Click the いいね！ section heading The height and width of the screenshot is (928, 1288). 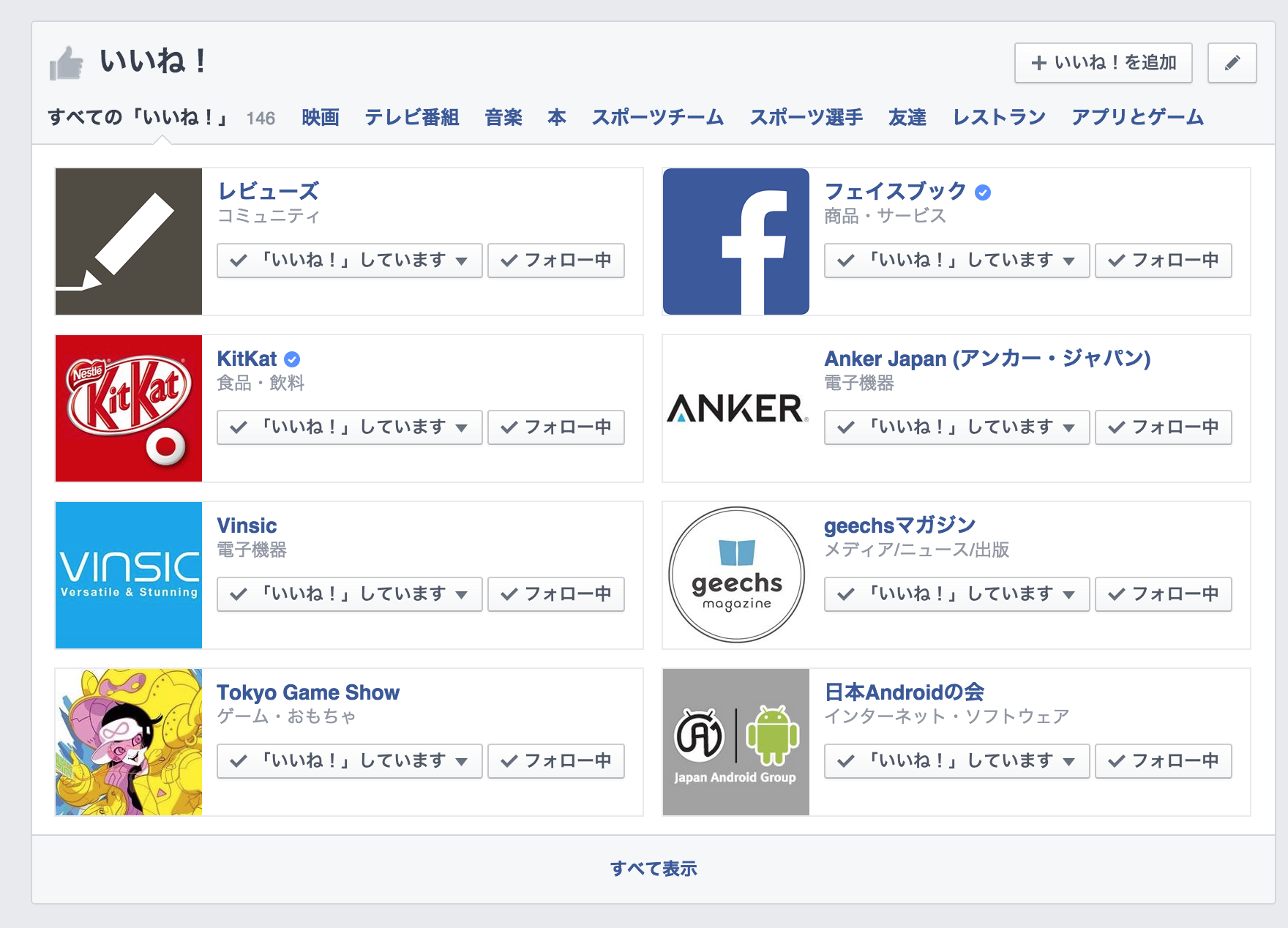click(x=153, y=61)
